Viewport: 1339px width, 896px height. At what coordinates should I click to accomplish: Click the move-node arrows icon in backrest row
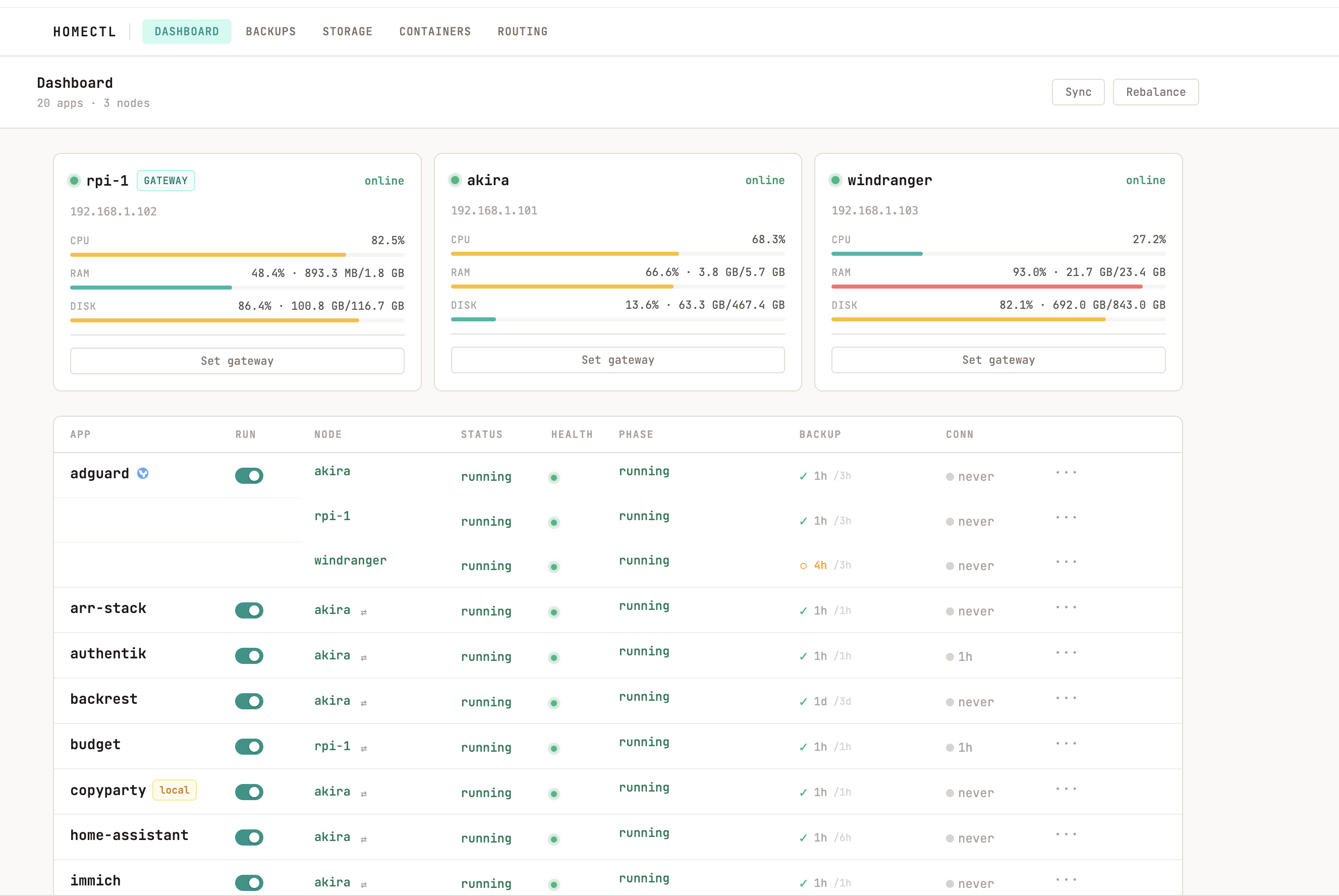[363, 703]
